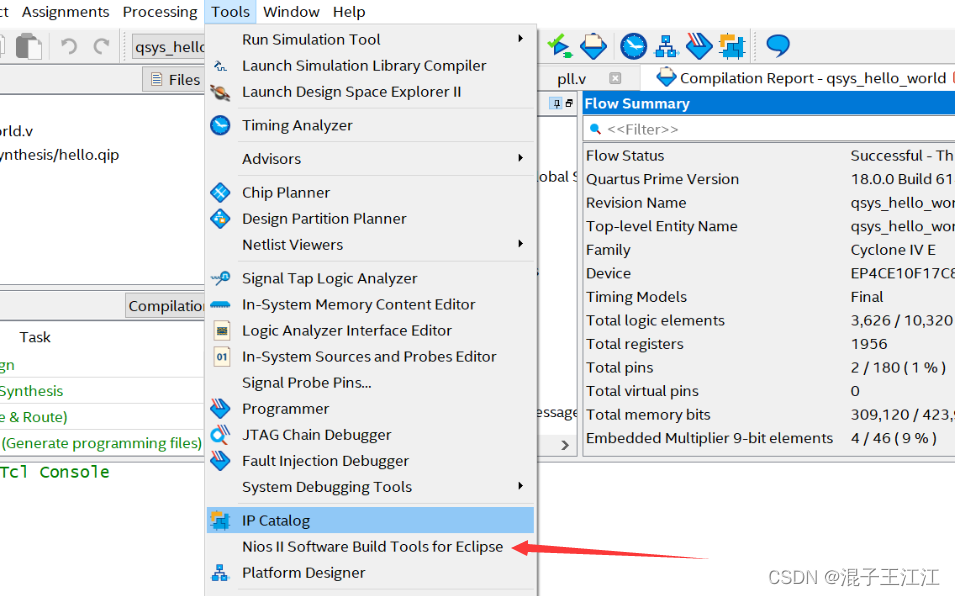Click the In-System Memory Content Editor icon
This screenshot has height=596, width=955.
point(220,304)
